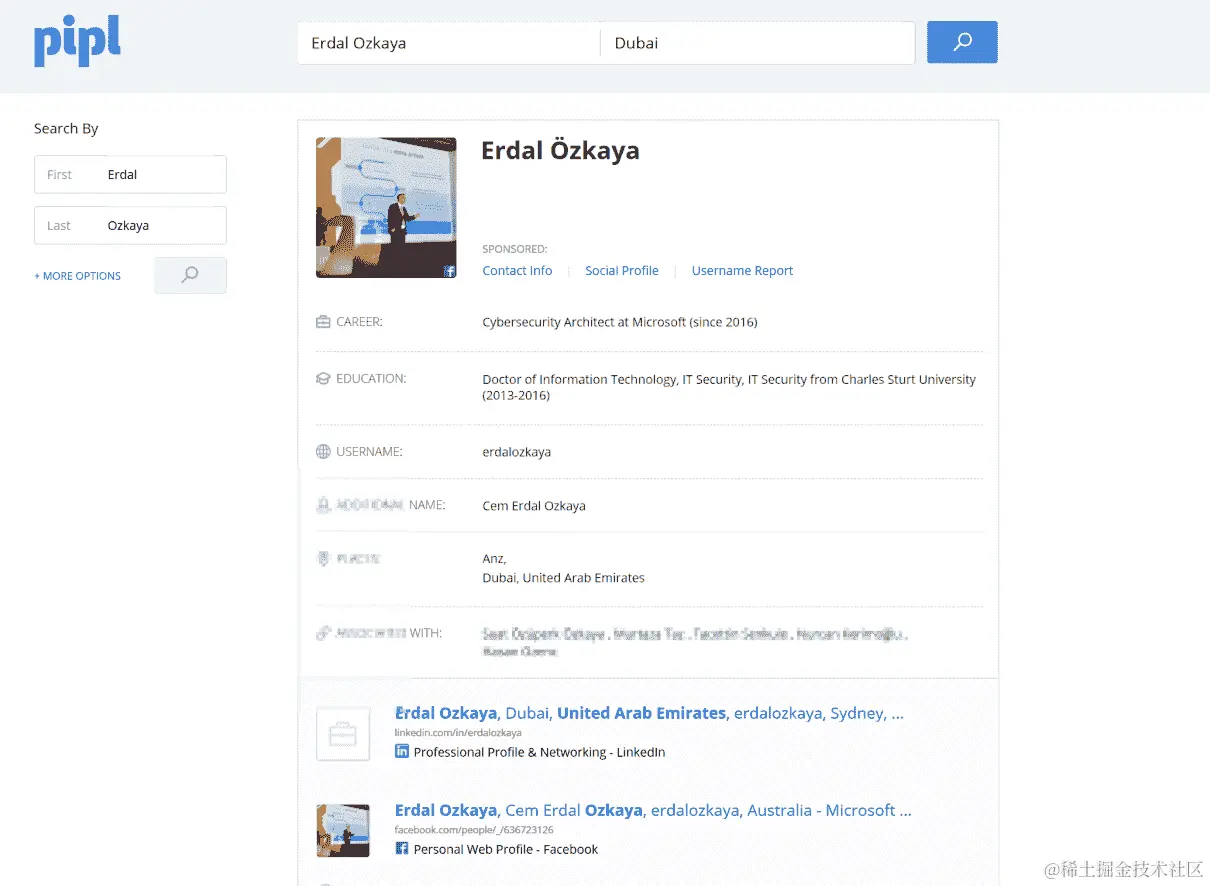Open the Facebook result Erdal Ozkaya, Cem Erdal Ozkaya
1210x886 pixels.
pyautogui.click(x=653, y=810)
